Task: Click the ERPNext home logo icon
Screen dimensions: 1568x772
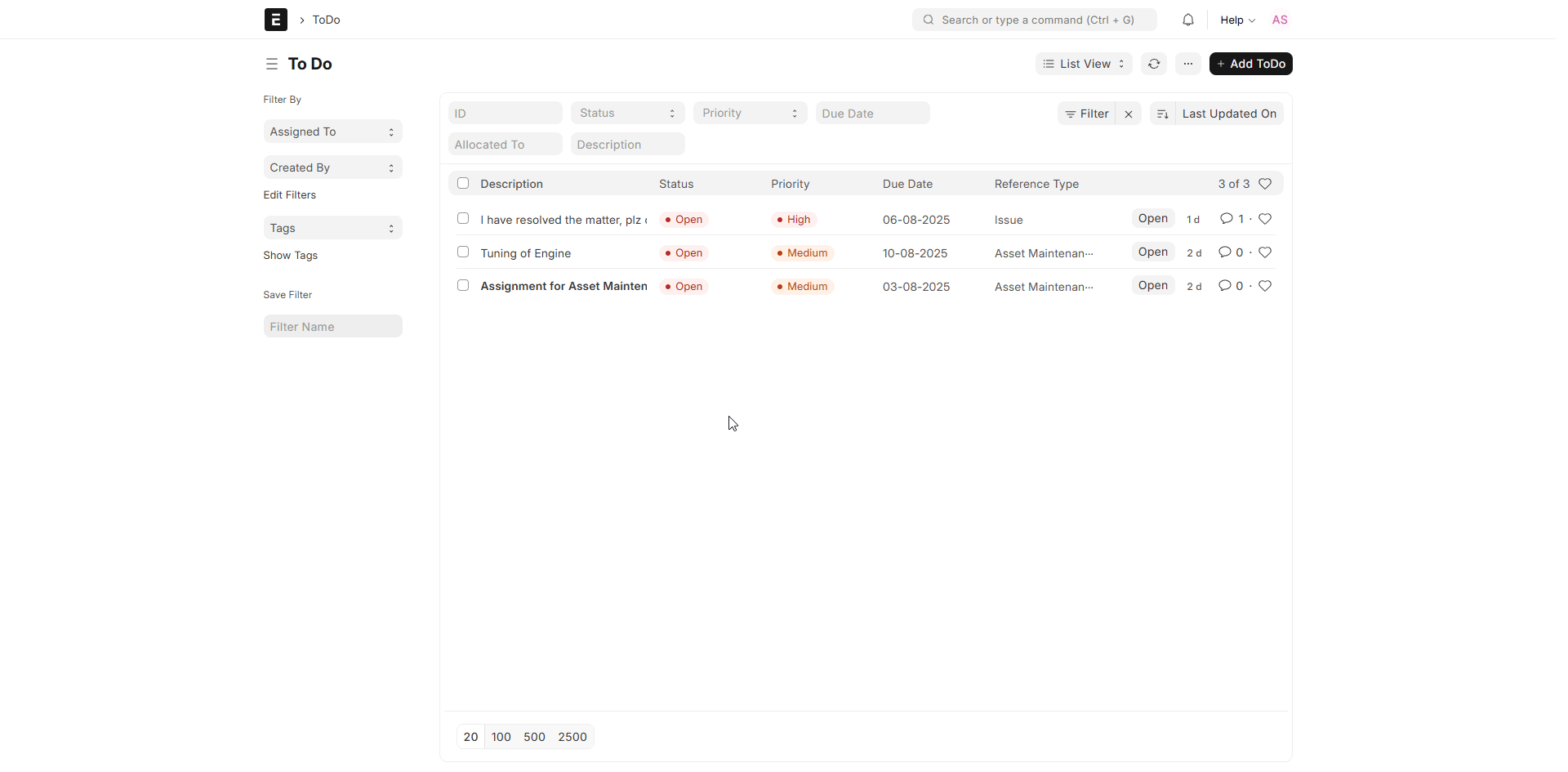Action: point(276,20)
